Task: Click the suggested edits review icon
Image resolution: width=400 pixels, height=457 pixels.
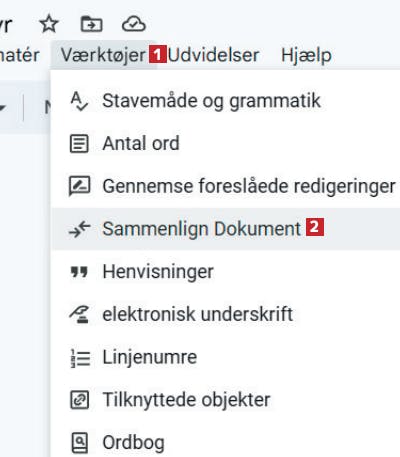Action: 79,186
